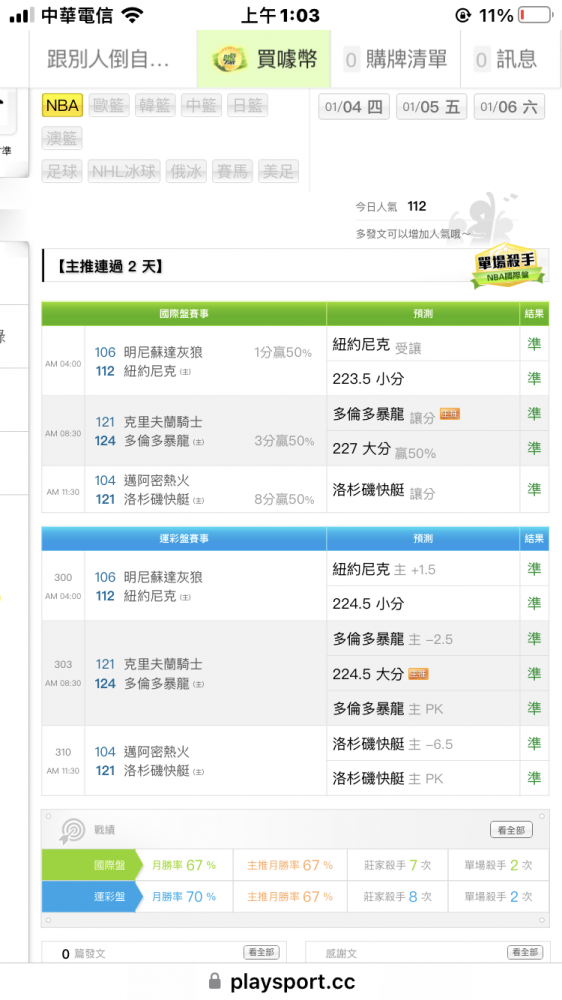This screenshot has width=562, height=1000.
Task: Tap the battery icon in status bar
Action: point(535,15)
